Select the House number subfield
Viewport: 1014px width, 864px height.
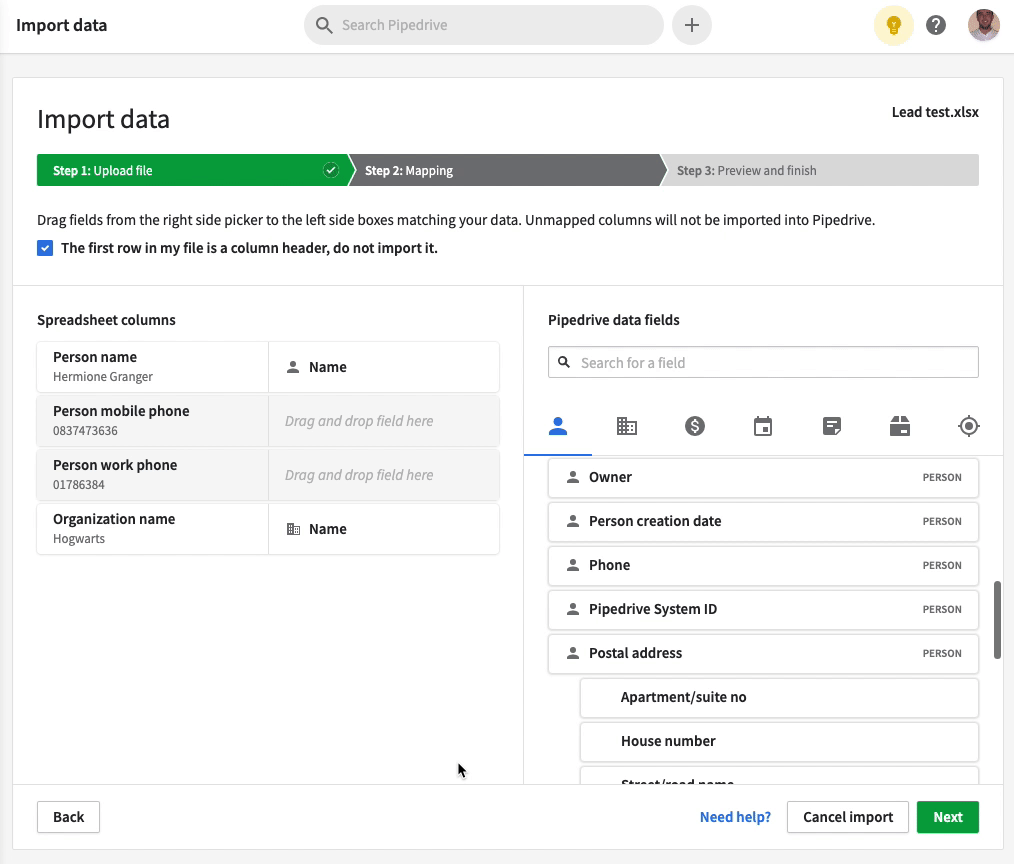[x=779, y=741]
